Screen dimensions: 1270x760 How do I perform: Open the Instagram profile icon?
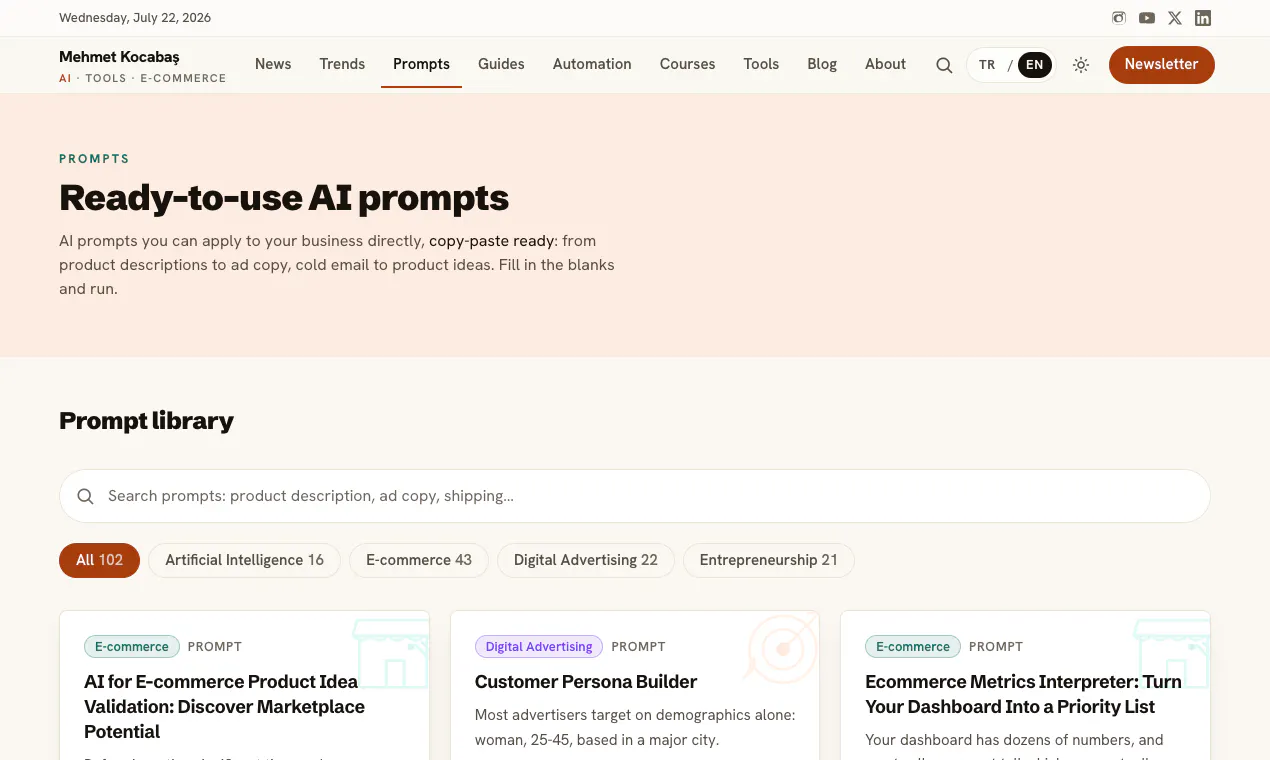click(x=1119, y=18)
